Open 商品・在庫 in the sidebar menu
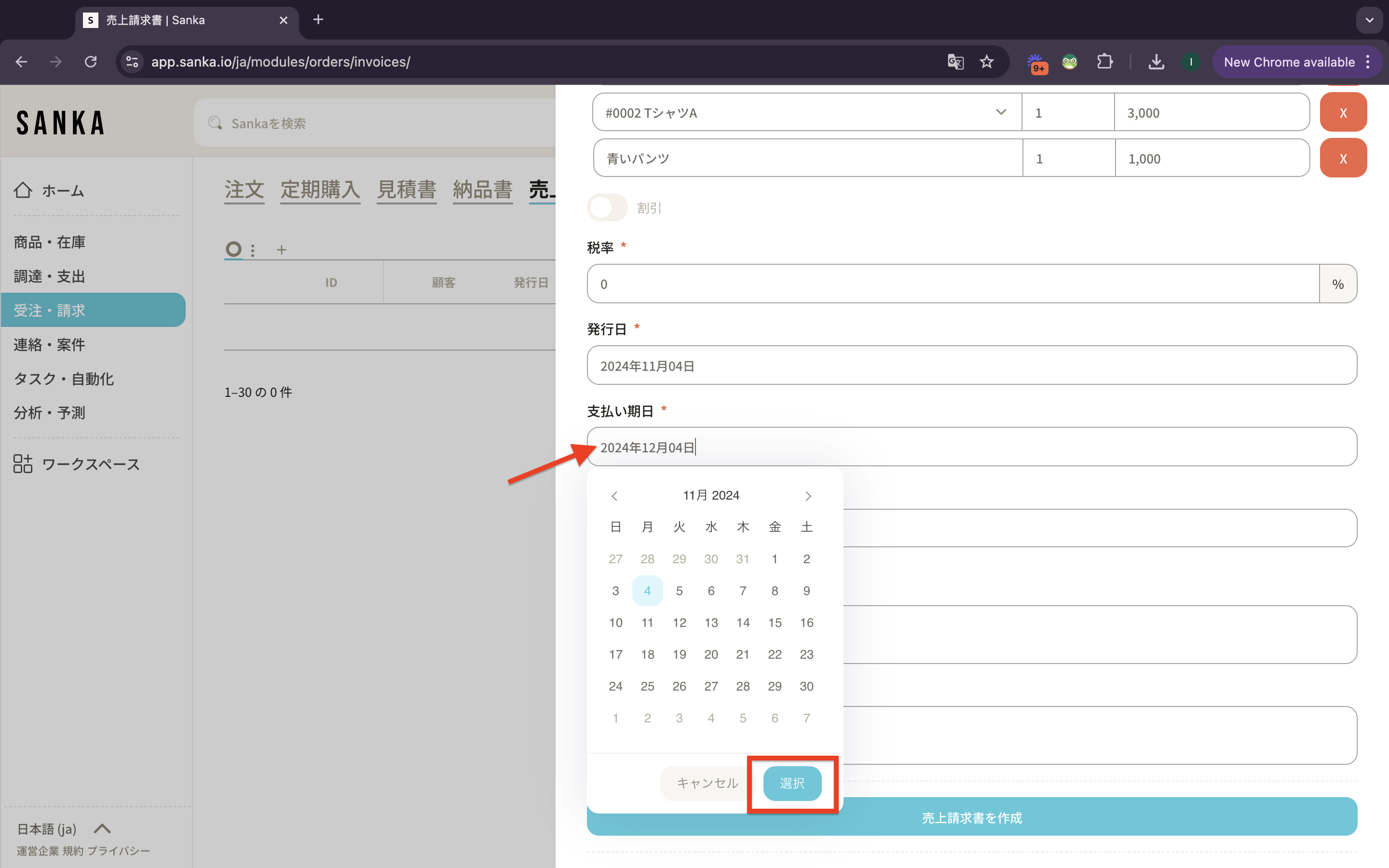1389x868 pixels. (49, 242)
